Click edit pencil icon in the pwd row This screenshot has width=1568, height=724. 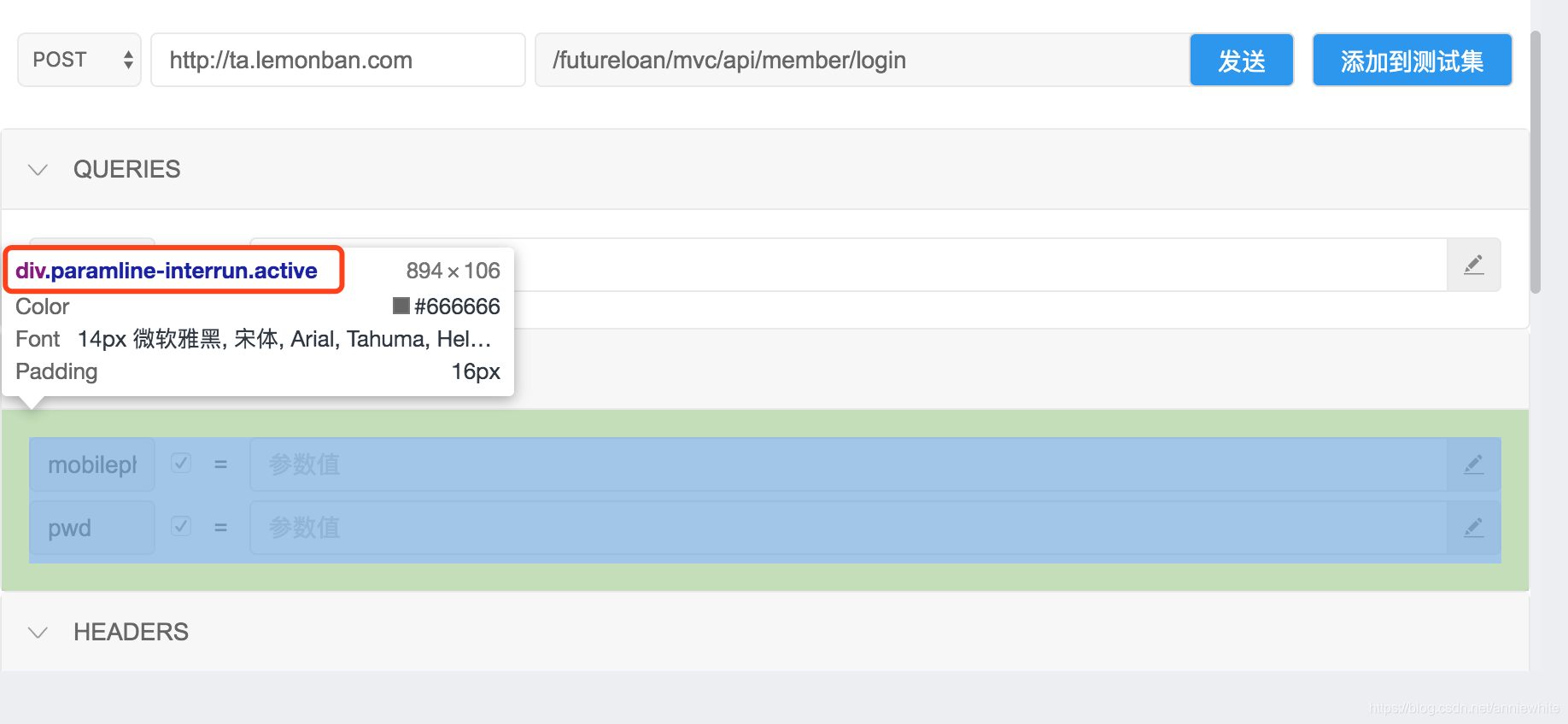pyautogui.click(x=1474, y=528)
